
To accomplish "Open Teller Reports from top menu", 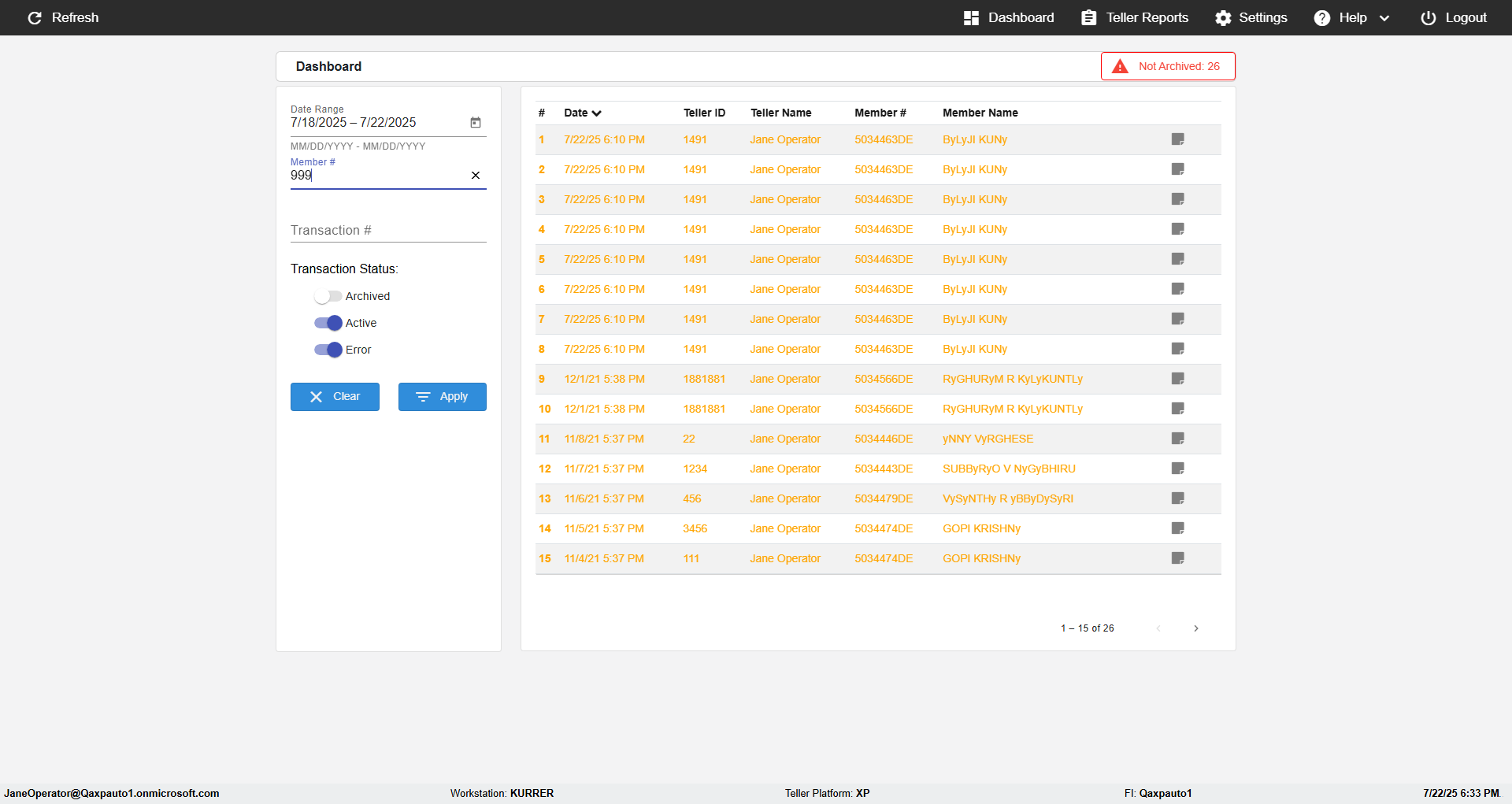I will 1135,17.
